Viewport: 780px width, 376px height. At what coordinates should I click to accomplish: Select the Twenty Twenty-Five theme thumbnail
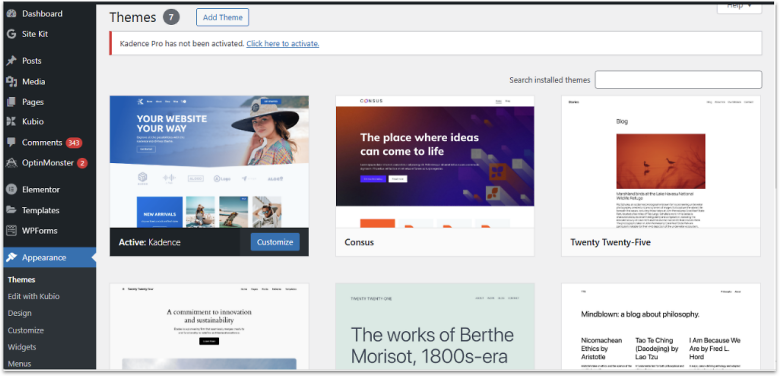[661, 162]
